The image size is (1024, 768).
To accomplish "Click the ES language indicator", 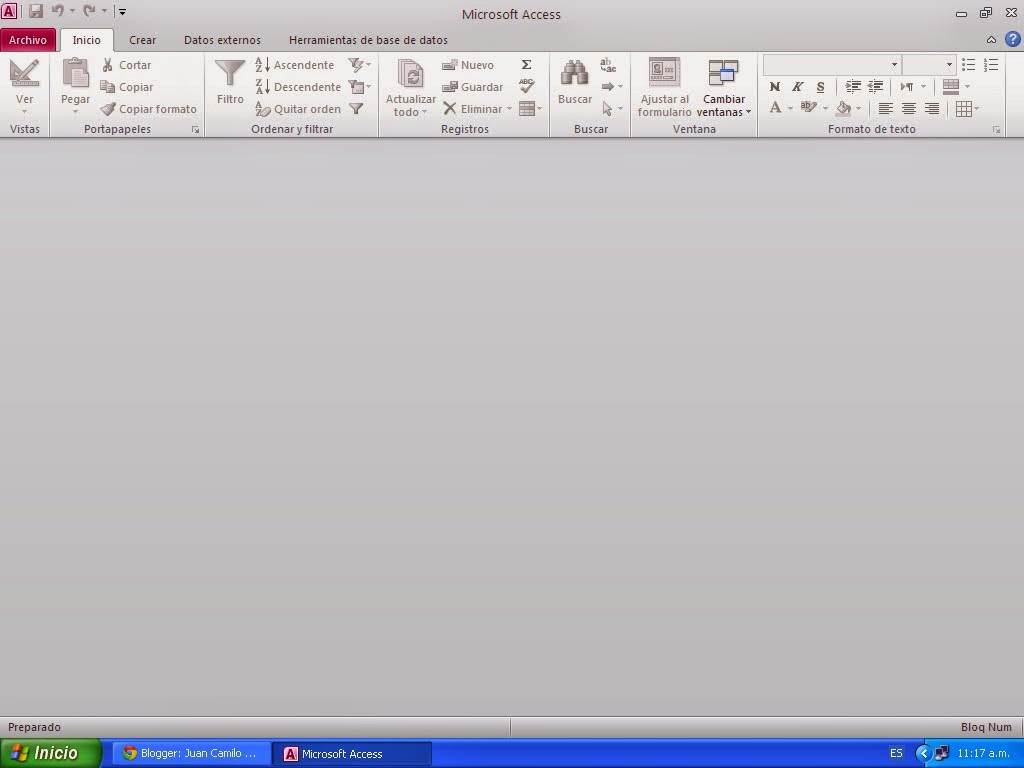I will click(896, 754).
